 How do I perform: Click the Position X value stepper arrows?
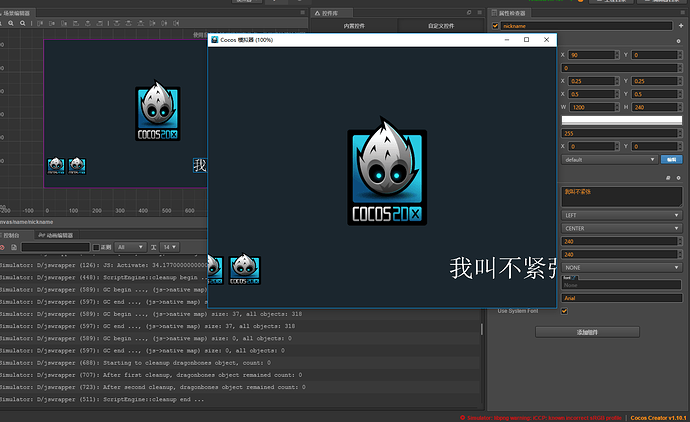point(617,55)
